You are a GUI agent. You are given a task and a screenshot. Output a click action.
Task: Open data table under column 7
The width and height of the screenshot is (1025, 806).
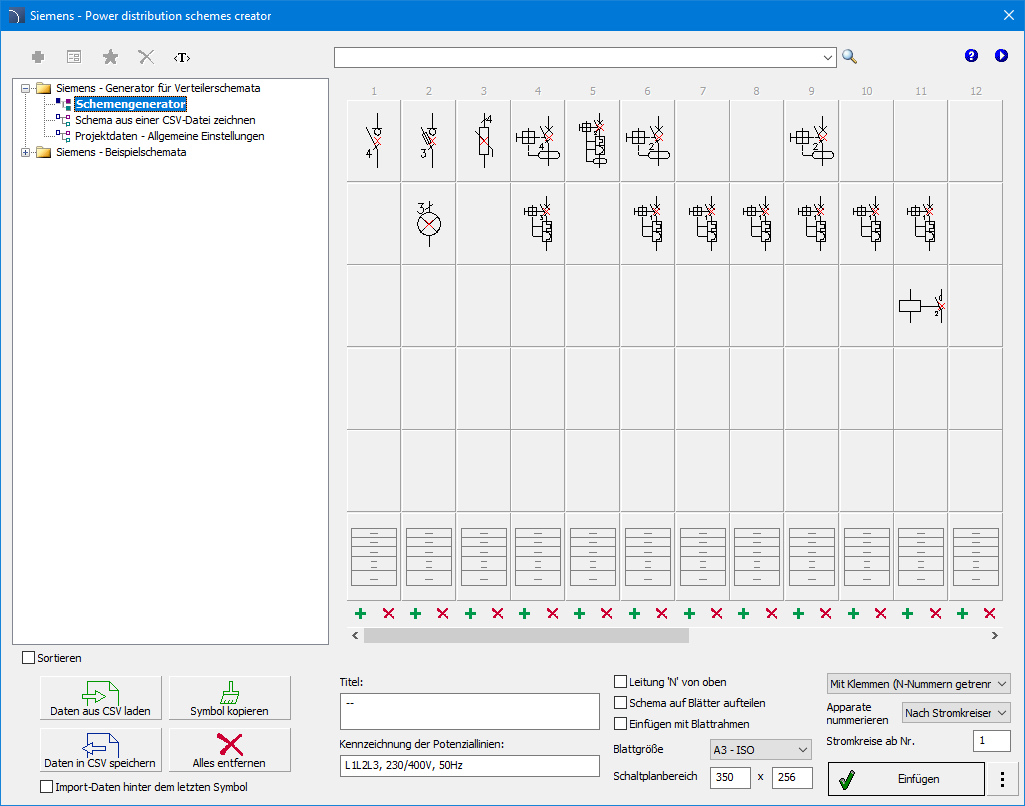coord(703,557)
